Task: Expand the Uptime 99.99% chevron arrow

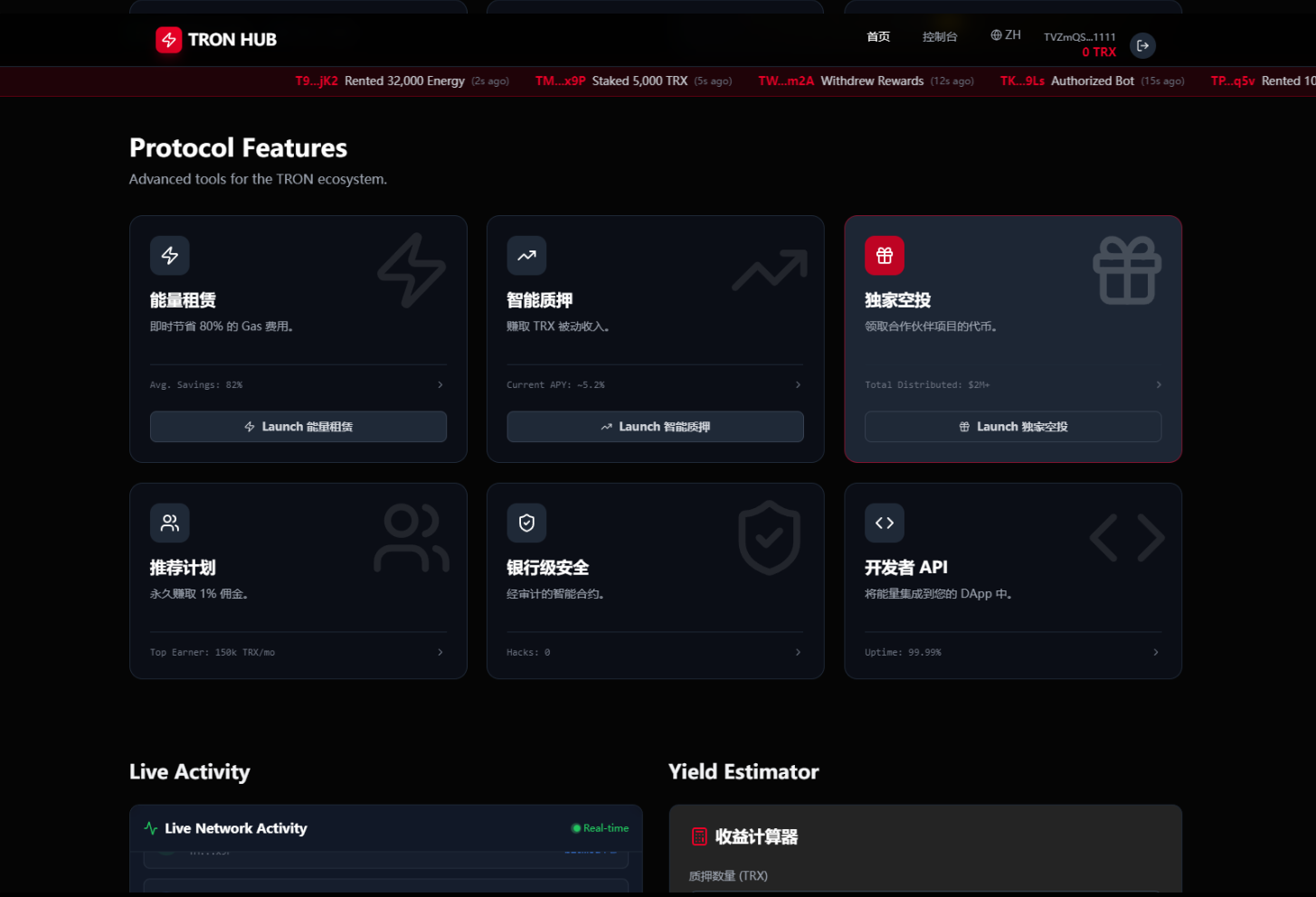Action: 1156,652
